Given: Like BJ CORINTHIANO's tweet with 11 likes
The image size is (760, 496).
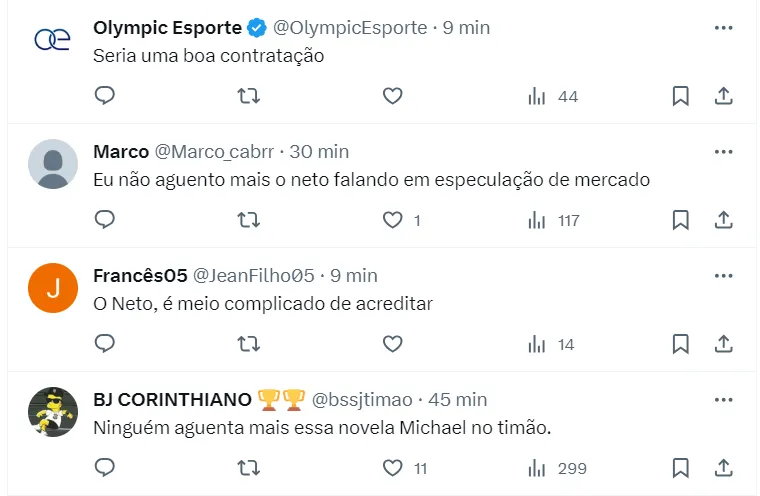Looking at the screenshot, I should tap(393, 468).
